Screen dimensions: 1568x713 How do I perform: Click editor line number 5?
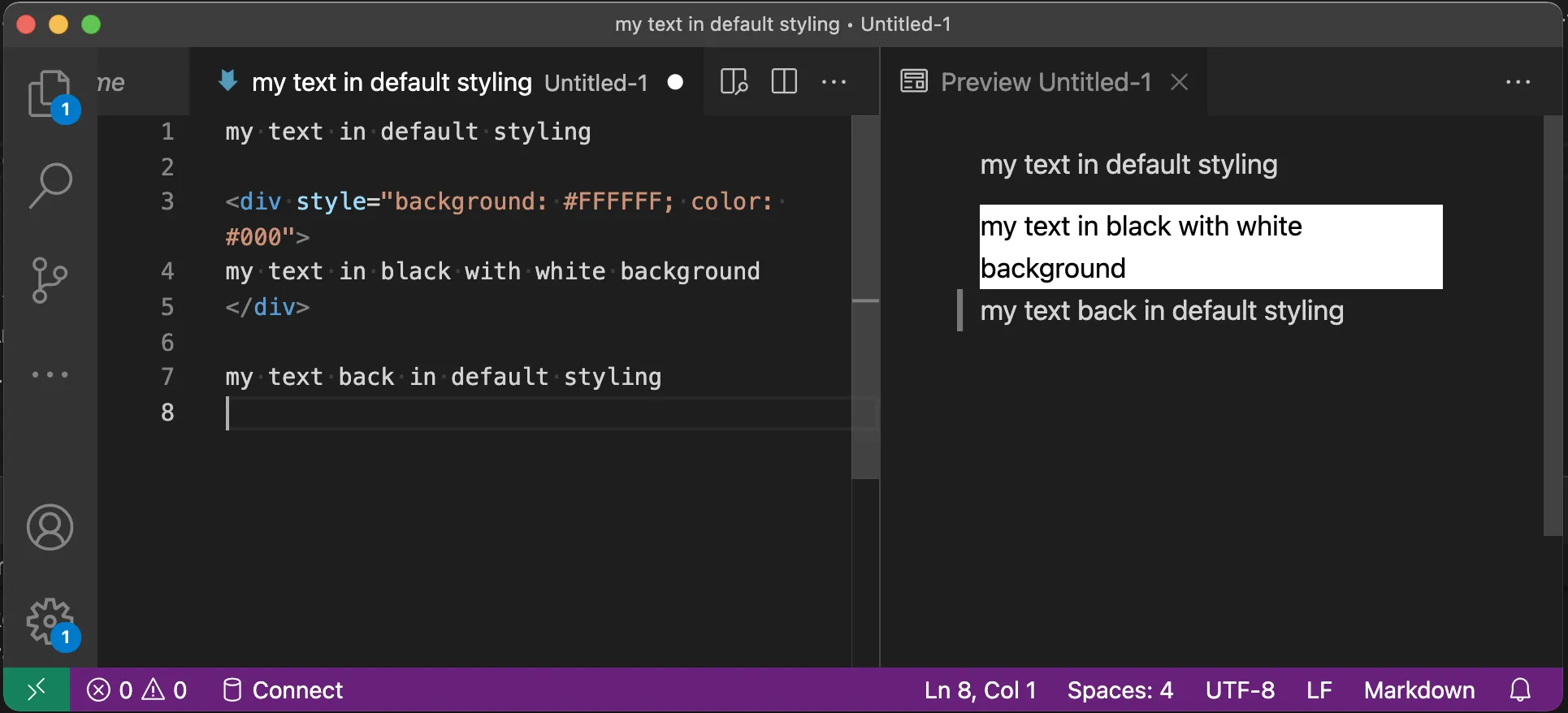coord(167,307)
